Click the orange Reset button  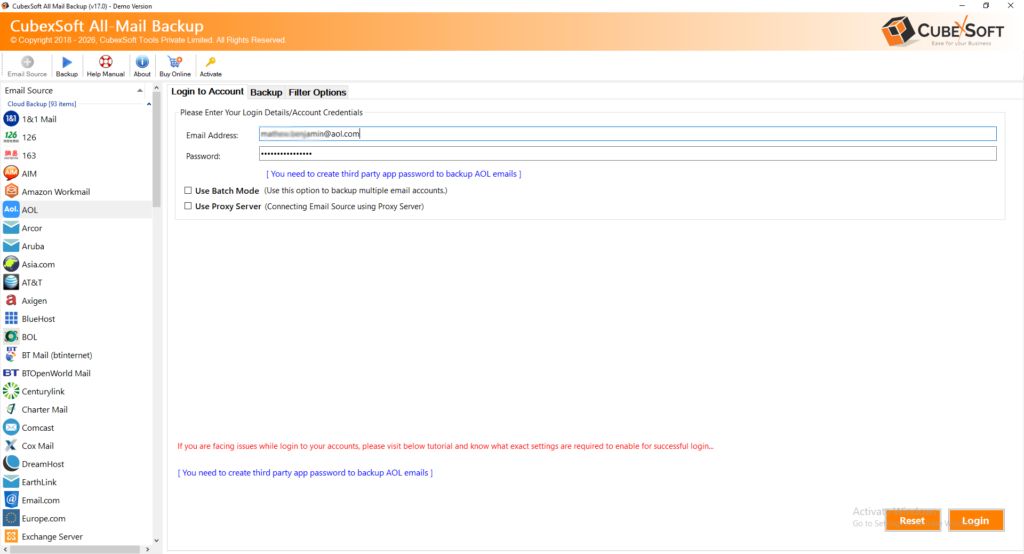(x=912, y=520)
